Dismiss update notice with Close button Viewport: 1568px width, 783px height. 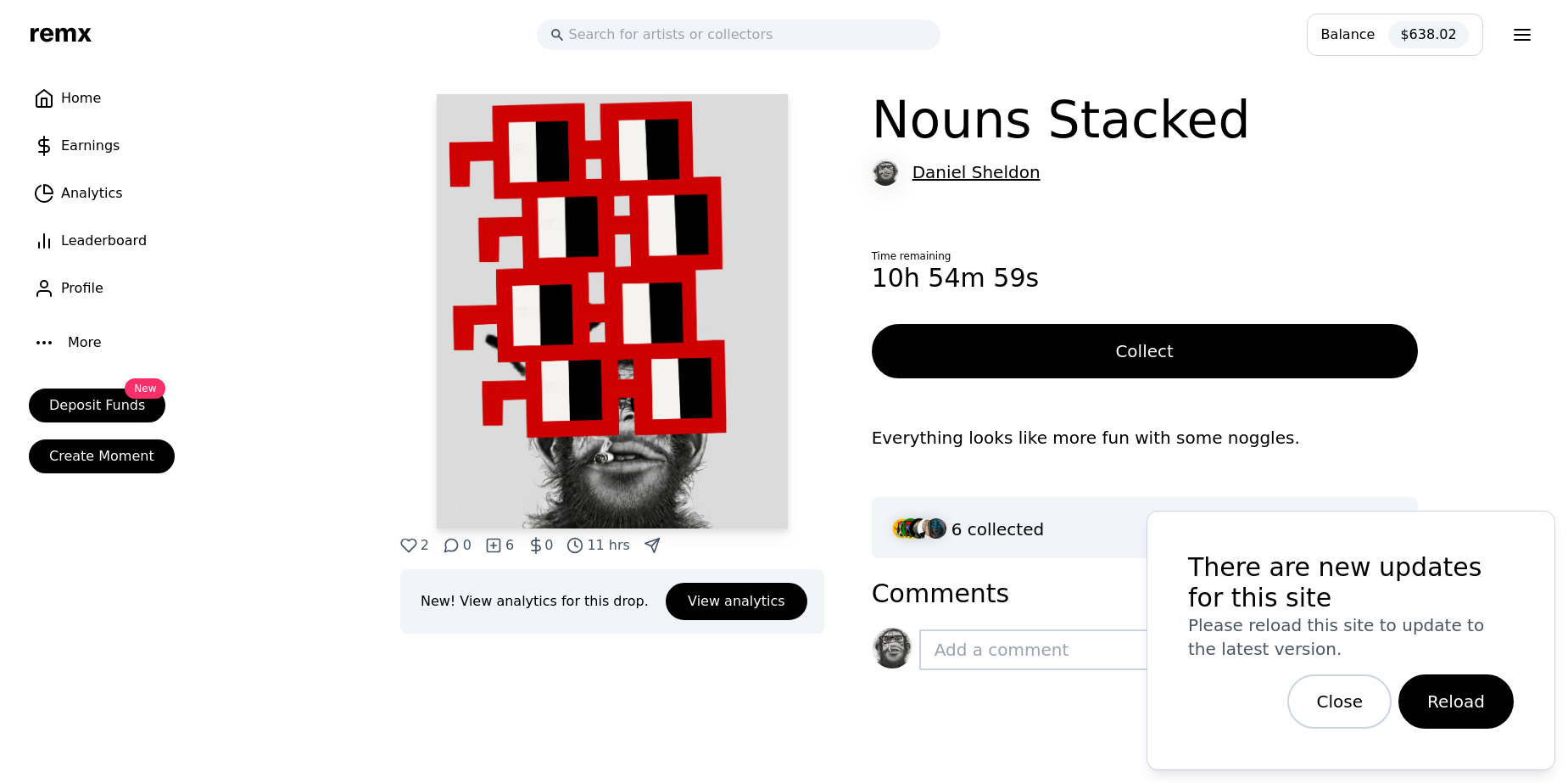point(1339,702)
